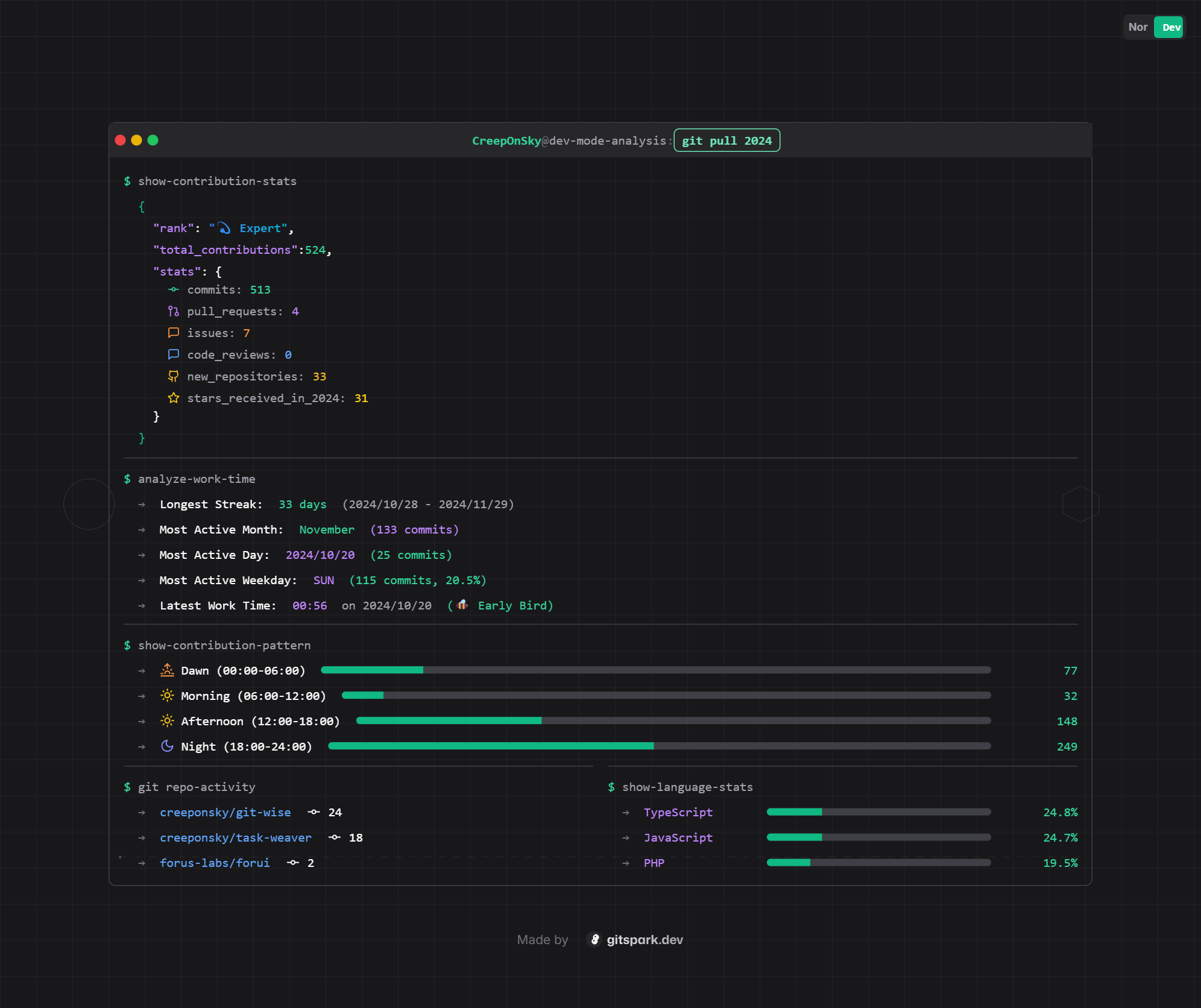The image size is (1201, 1008).
Task: Open the creeponsky/git-wise repository link
Action: 225,812
